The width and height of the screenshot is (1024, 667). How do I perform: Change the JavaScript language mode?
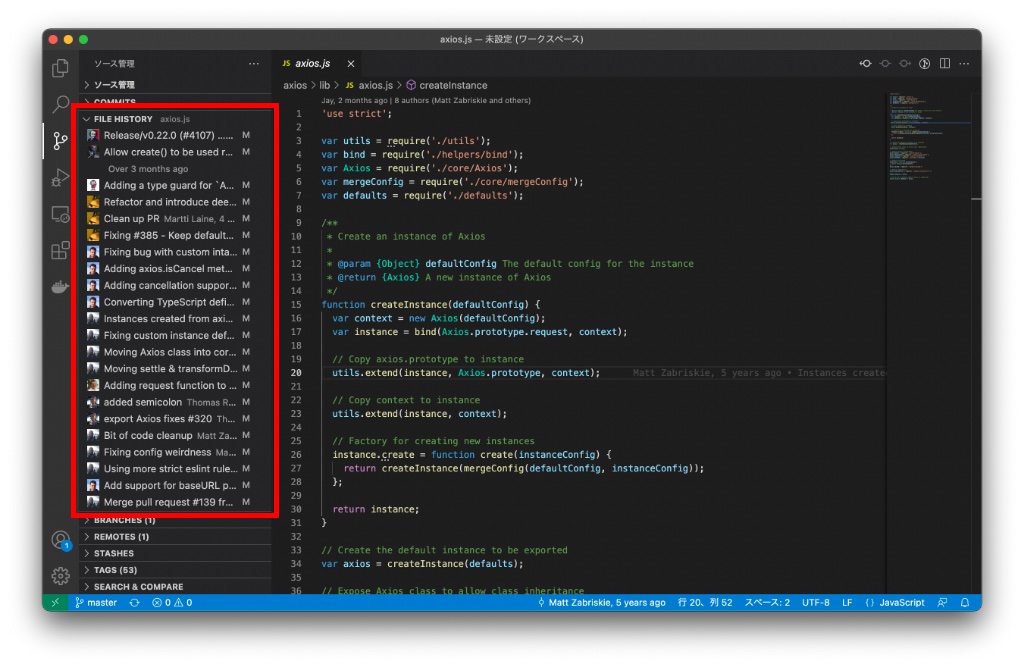(894, 603)
